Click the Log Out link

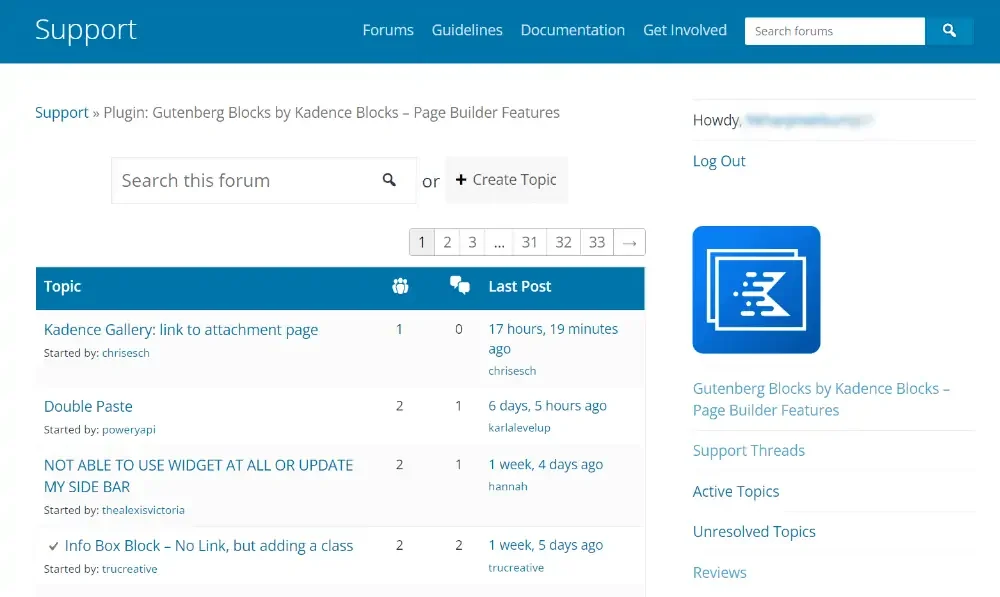719,160
